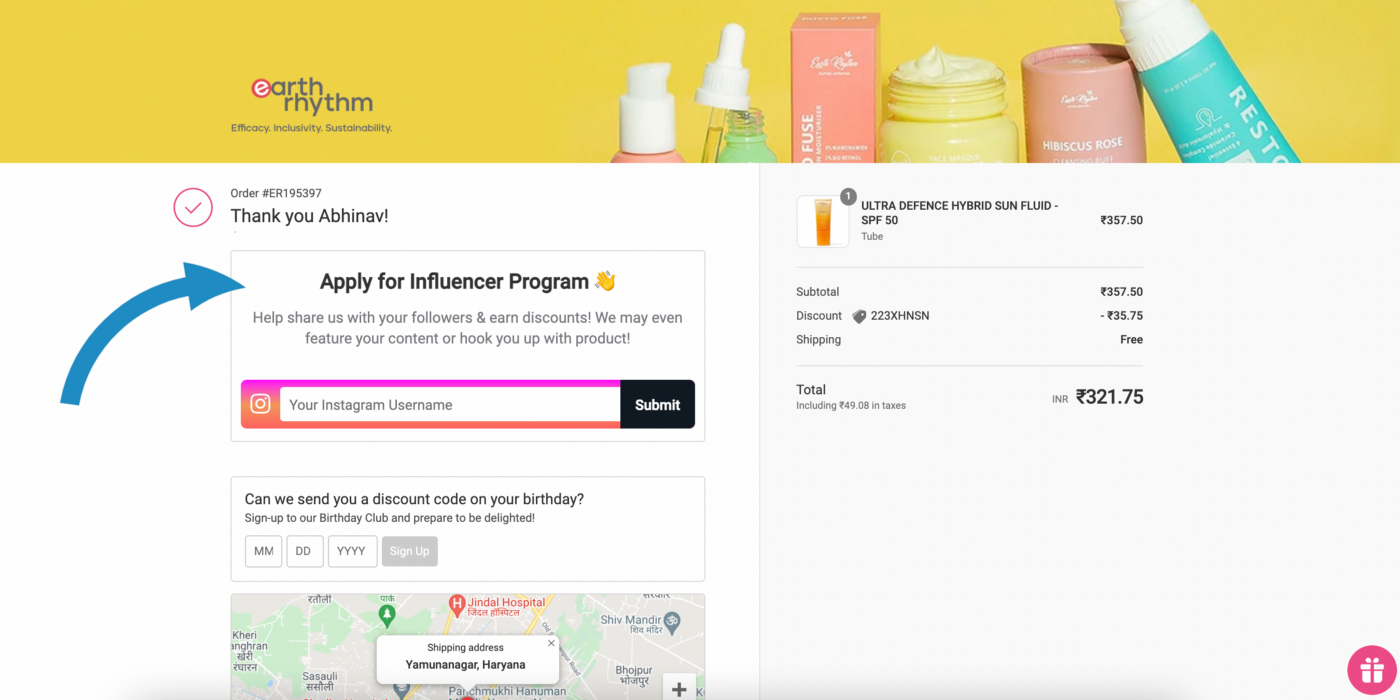Click the Sign Up birthday club button
This screenshot has width=1400, height=700.
(409, 551)
